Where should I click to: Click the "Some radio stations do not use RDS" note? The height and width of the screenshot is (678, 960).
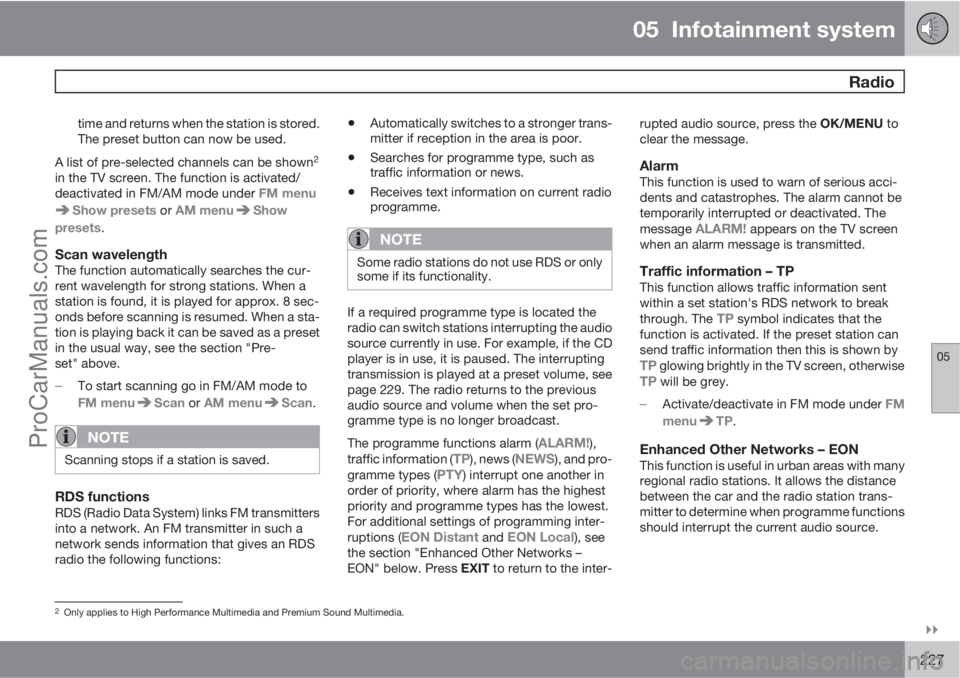coord(479,269)
